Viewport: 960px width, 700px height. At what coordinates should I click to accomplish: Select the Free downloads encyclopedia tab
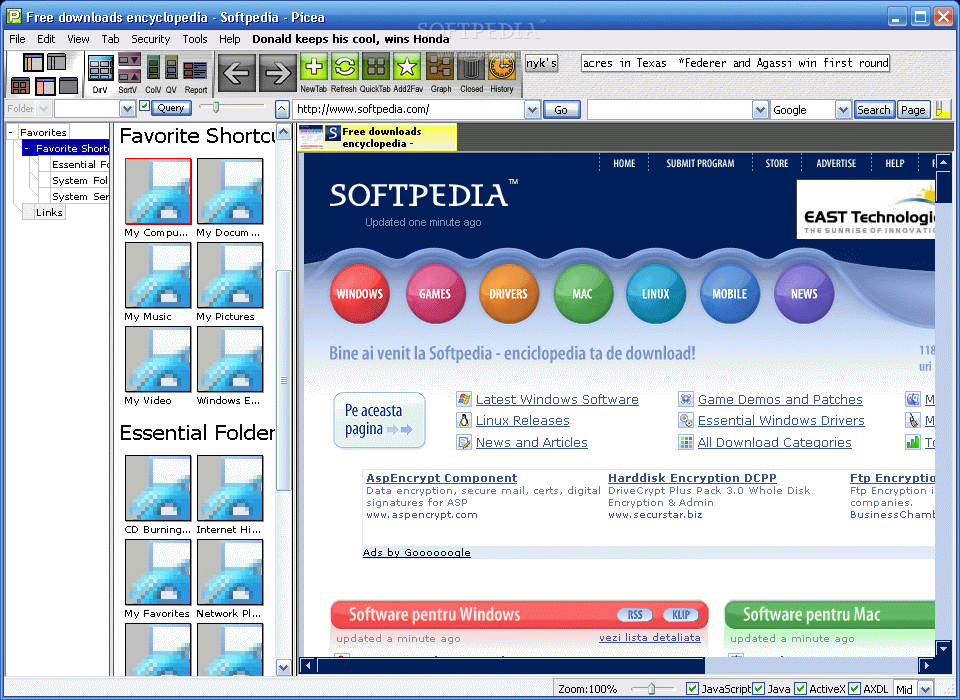[377, 137]
